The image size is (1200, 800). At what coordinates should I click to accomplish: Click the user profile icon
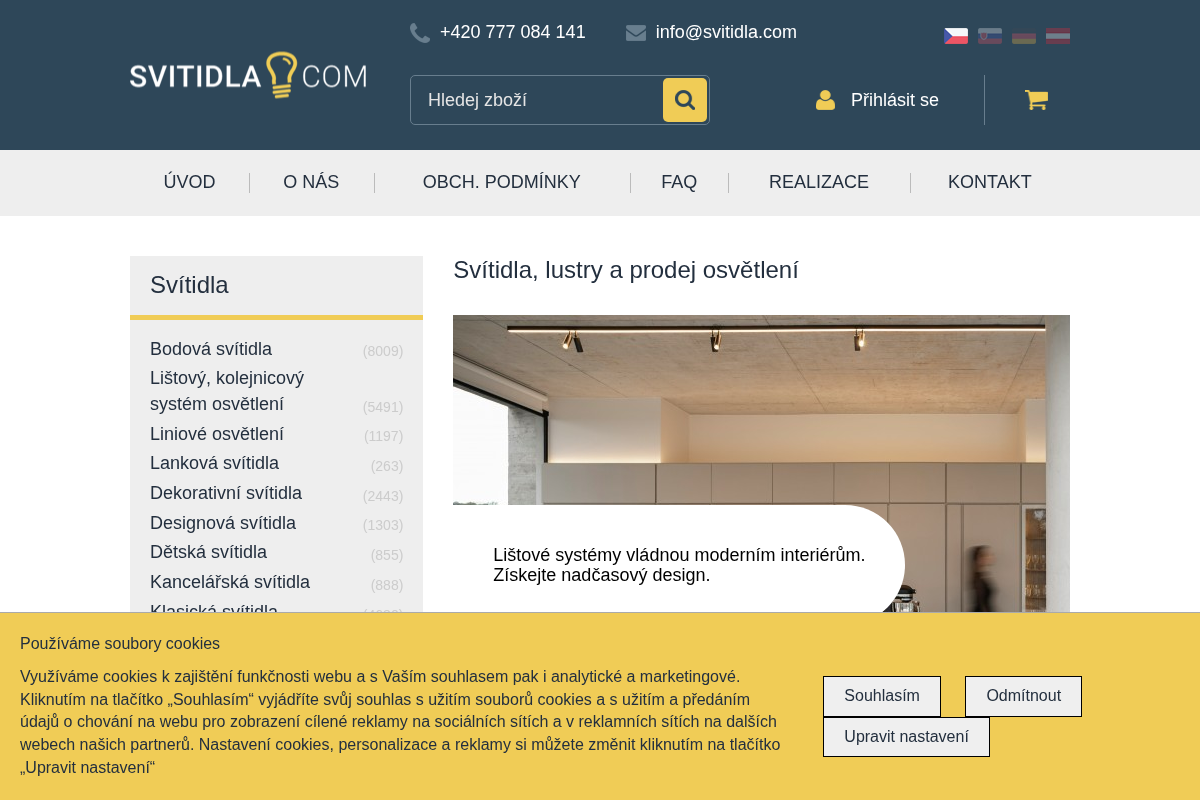825,100
